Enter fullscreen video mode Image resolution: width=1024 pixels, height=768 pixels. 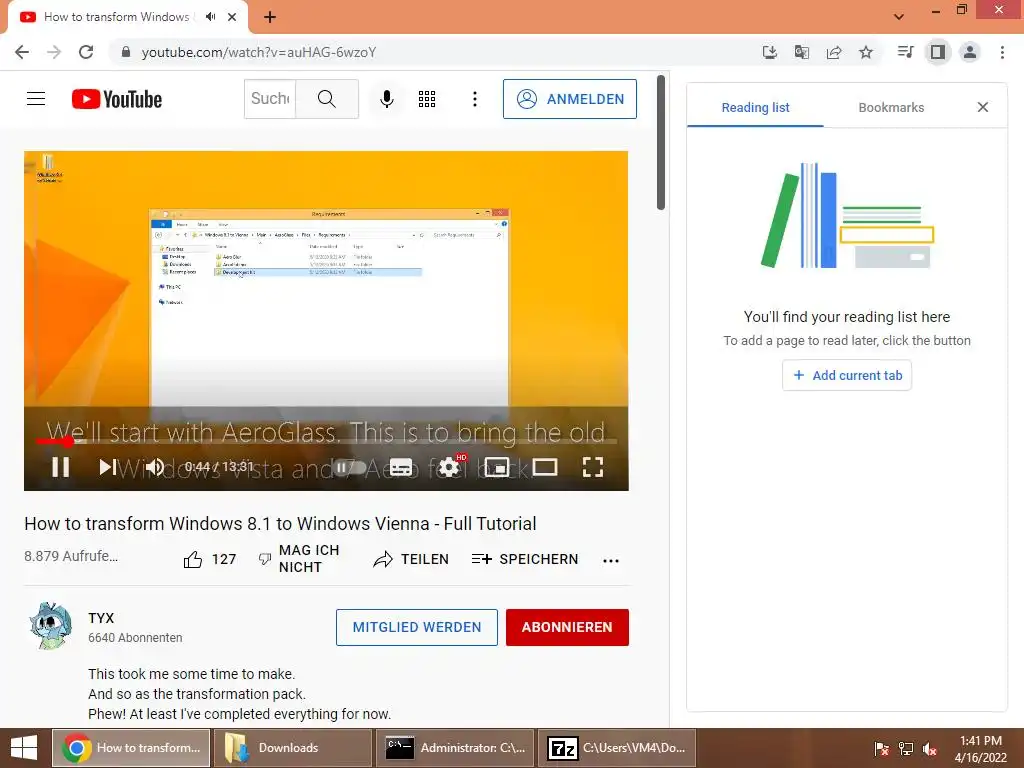592,467
